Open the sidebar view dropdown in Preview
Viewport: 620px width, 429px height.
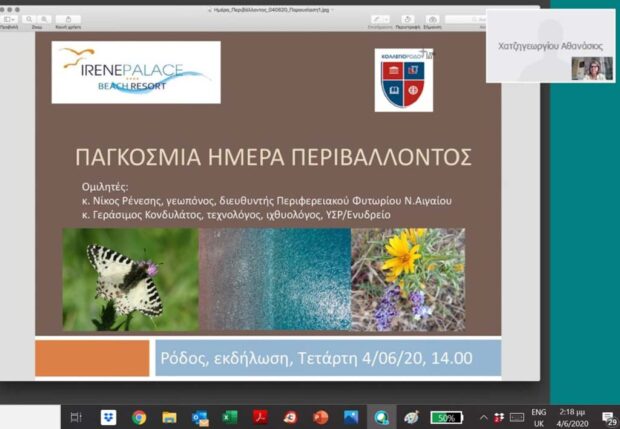pyautogui.click(x=9, y=19)
